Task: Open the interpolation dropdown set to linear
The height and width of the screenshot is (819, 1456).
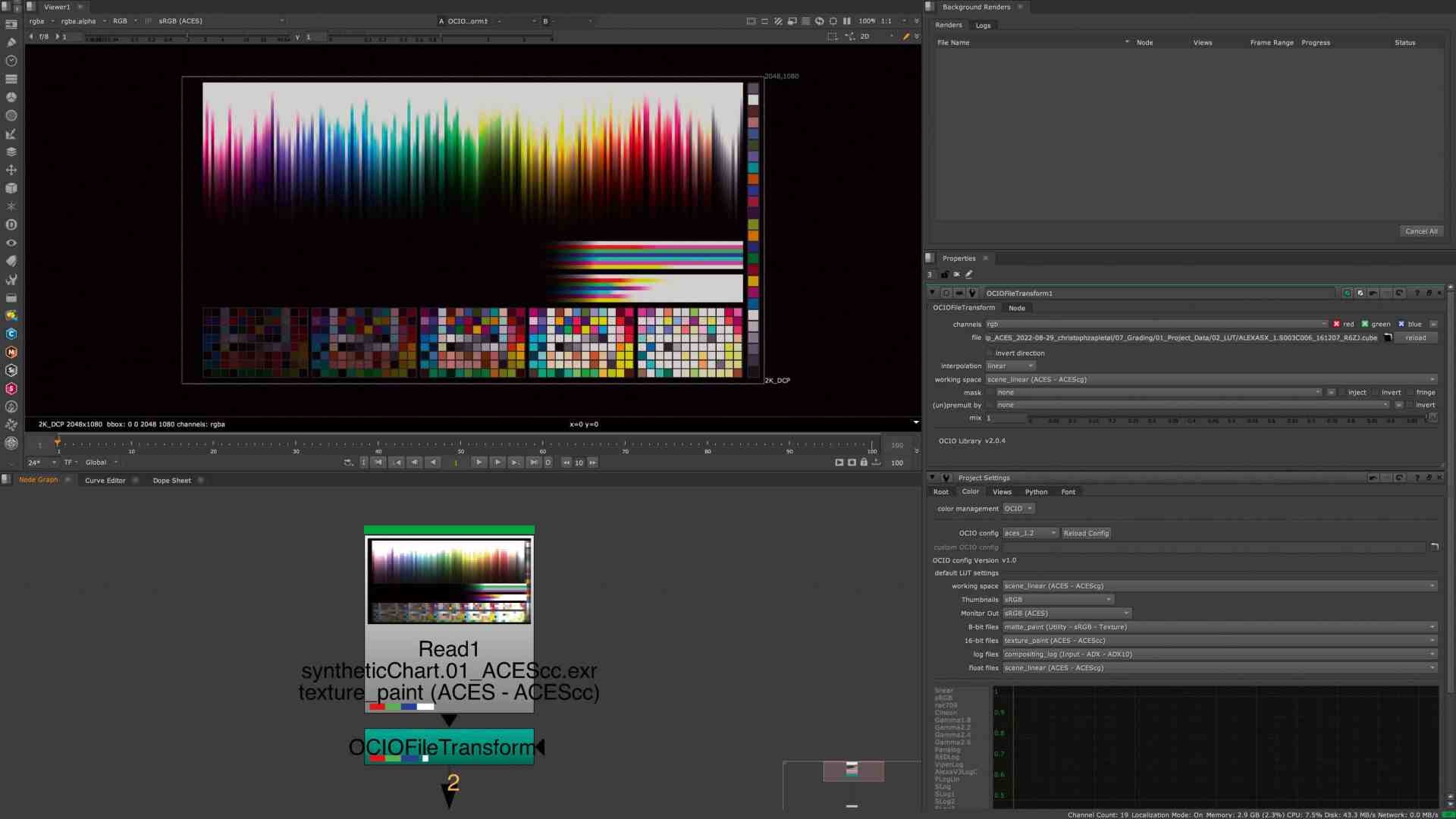Action: click(x=1010, y=366)
